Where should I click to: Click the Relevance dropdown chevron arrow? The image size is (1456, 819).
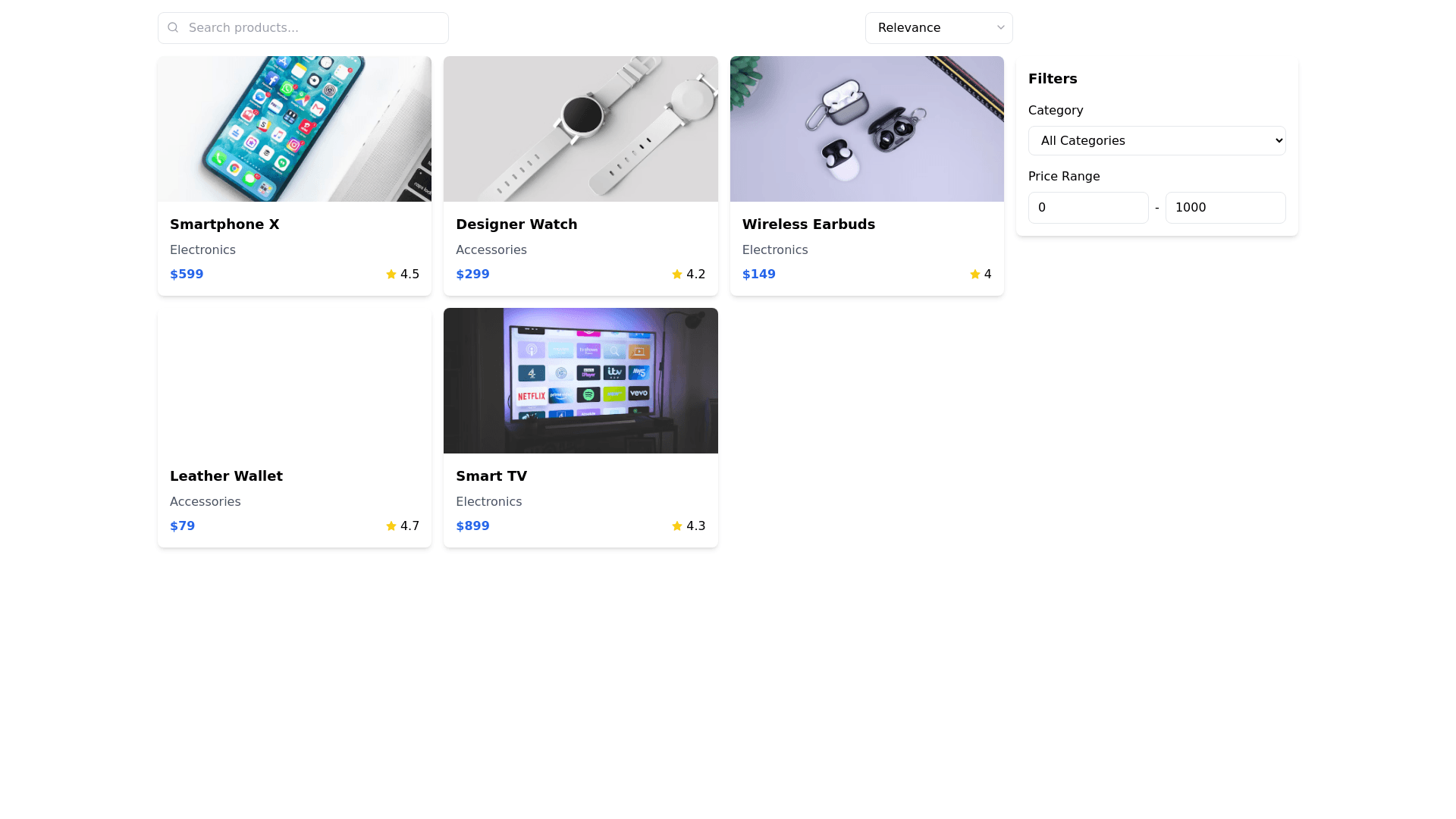1001,28
